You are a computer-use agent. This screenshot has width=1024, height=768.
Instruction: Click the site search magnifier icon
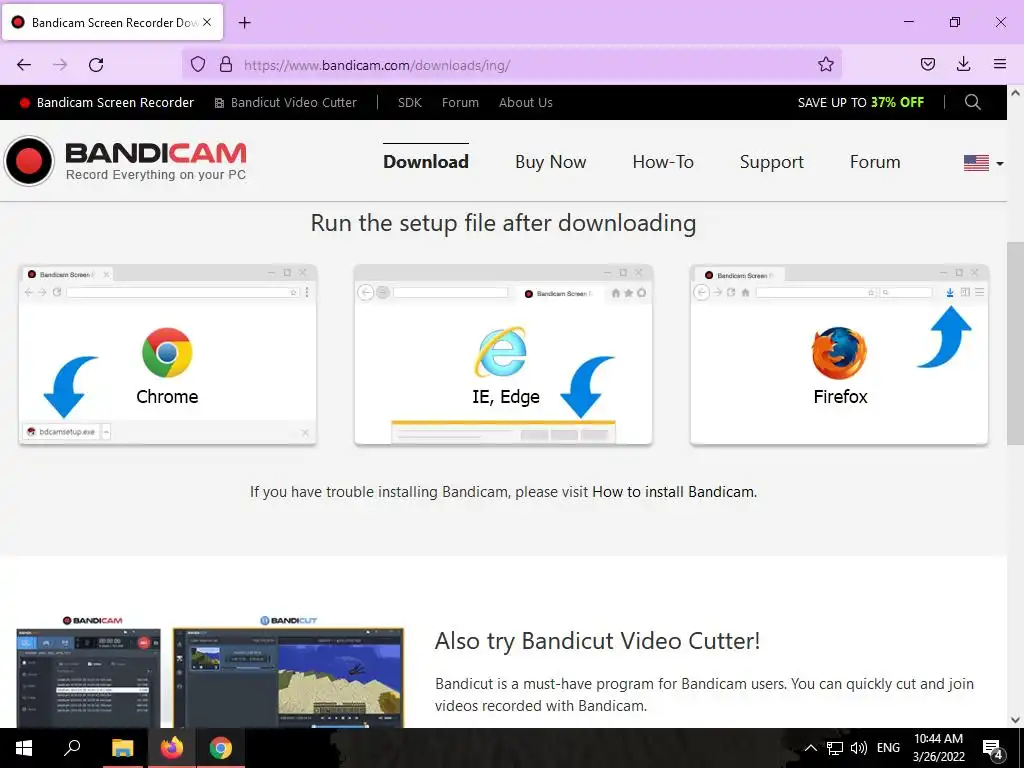coord(972,102)
